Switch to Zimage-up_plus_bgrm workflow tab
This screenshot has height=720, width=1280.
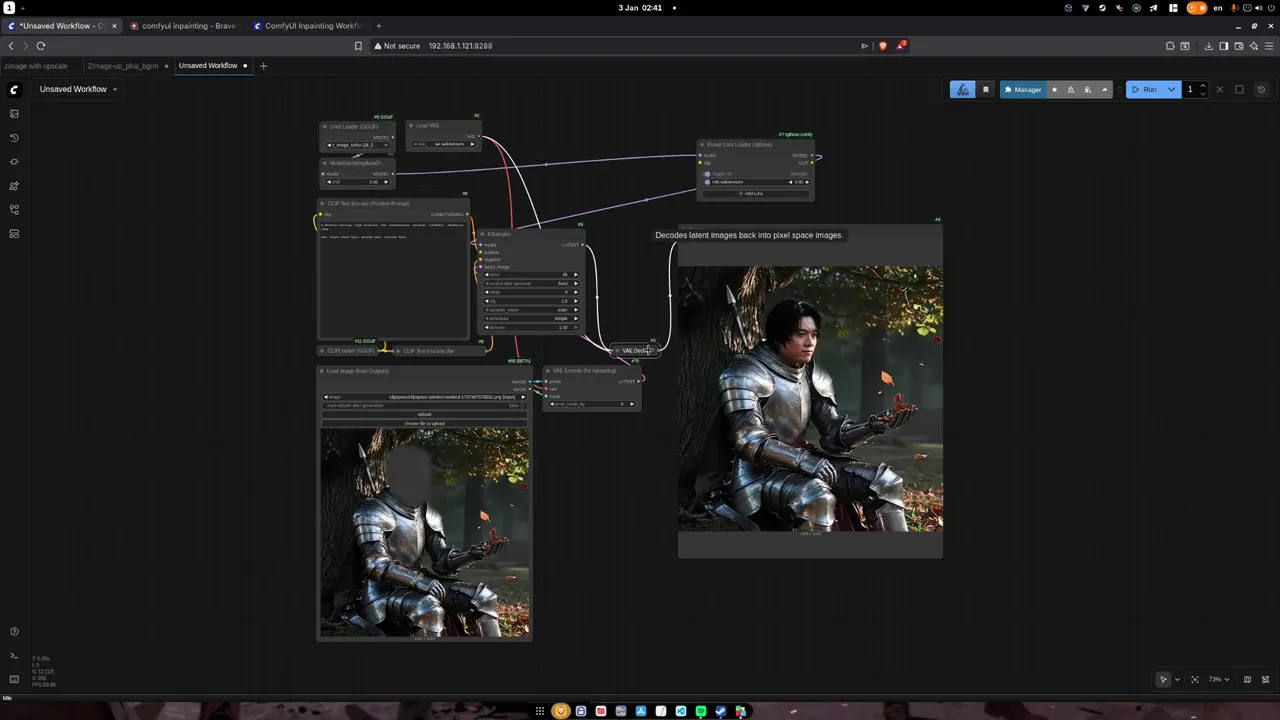click(123, 66)
